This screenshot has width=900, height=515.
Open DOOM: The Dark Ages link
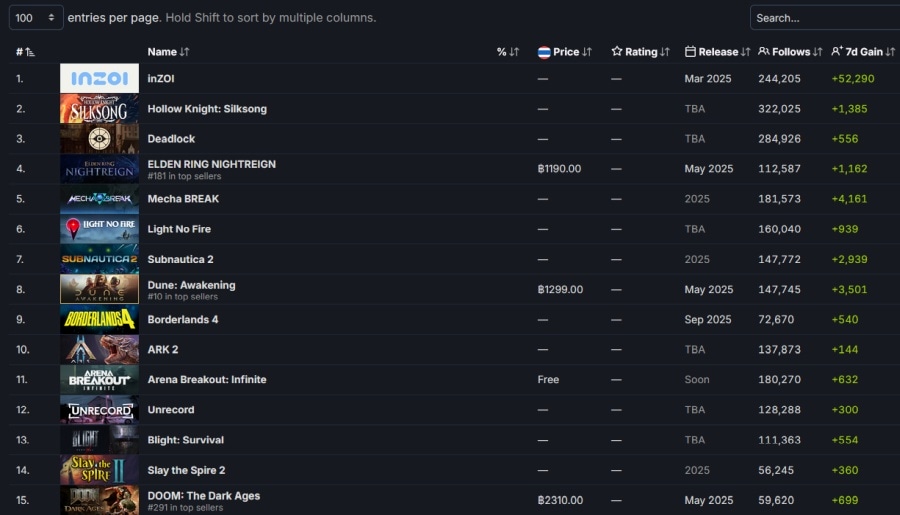204,495
